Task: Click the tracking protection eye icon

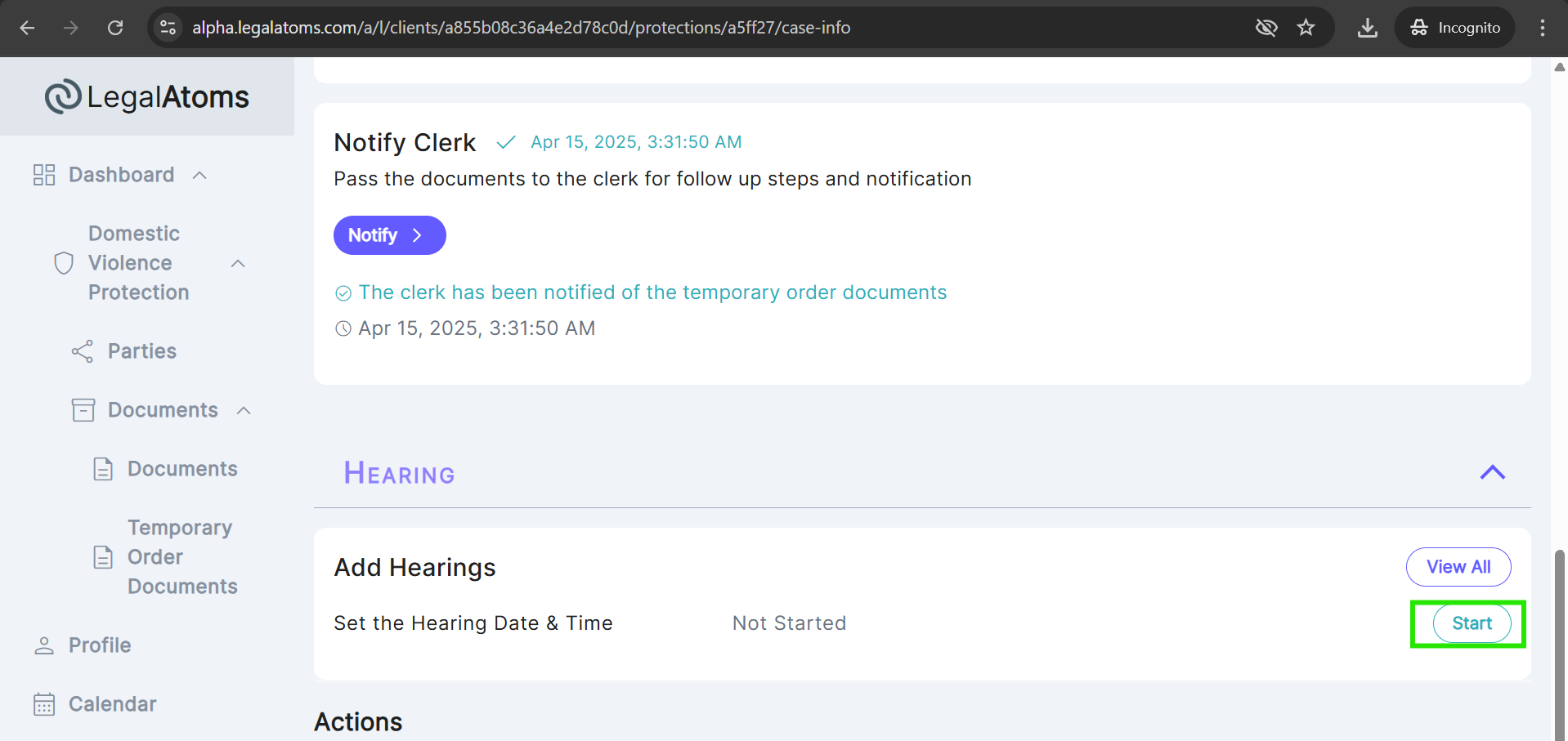Action: pyautogui.click(x=1266, y=28)
